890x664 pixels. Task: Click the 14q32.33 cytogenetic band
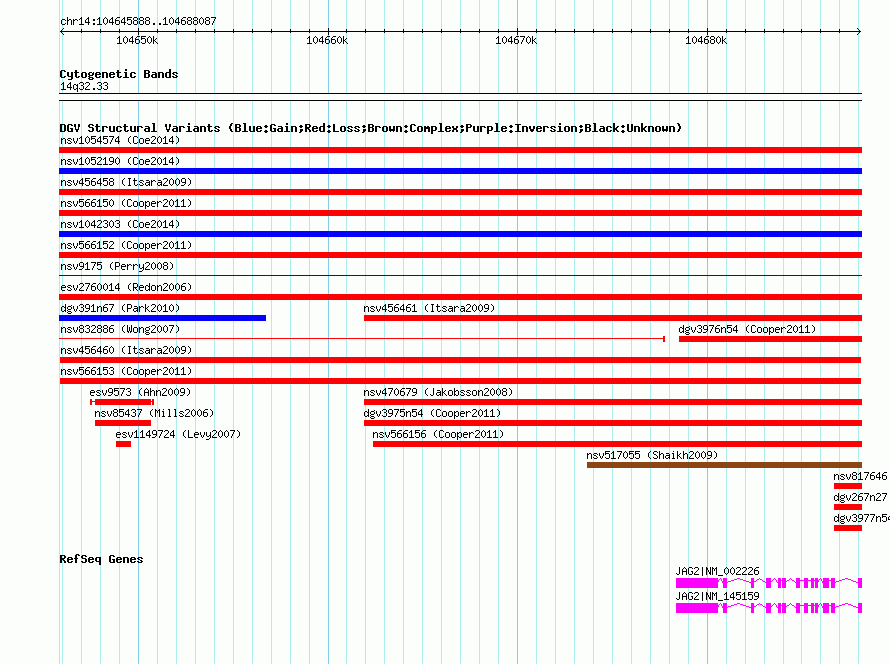[x=460, y=97]
